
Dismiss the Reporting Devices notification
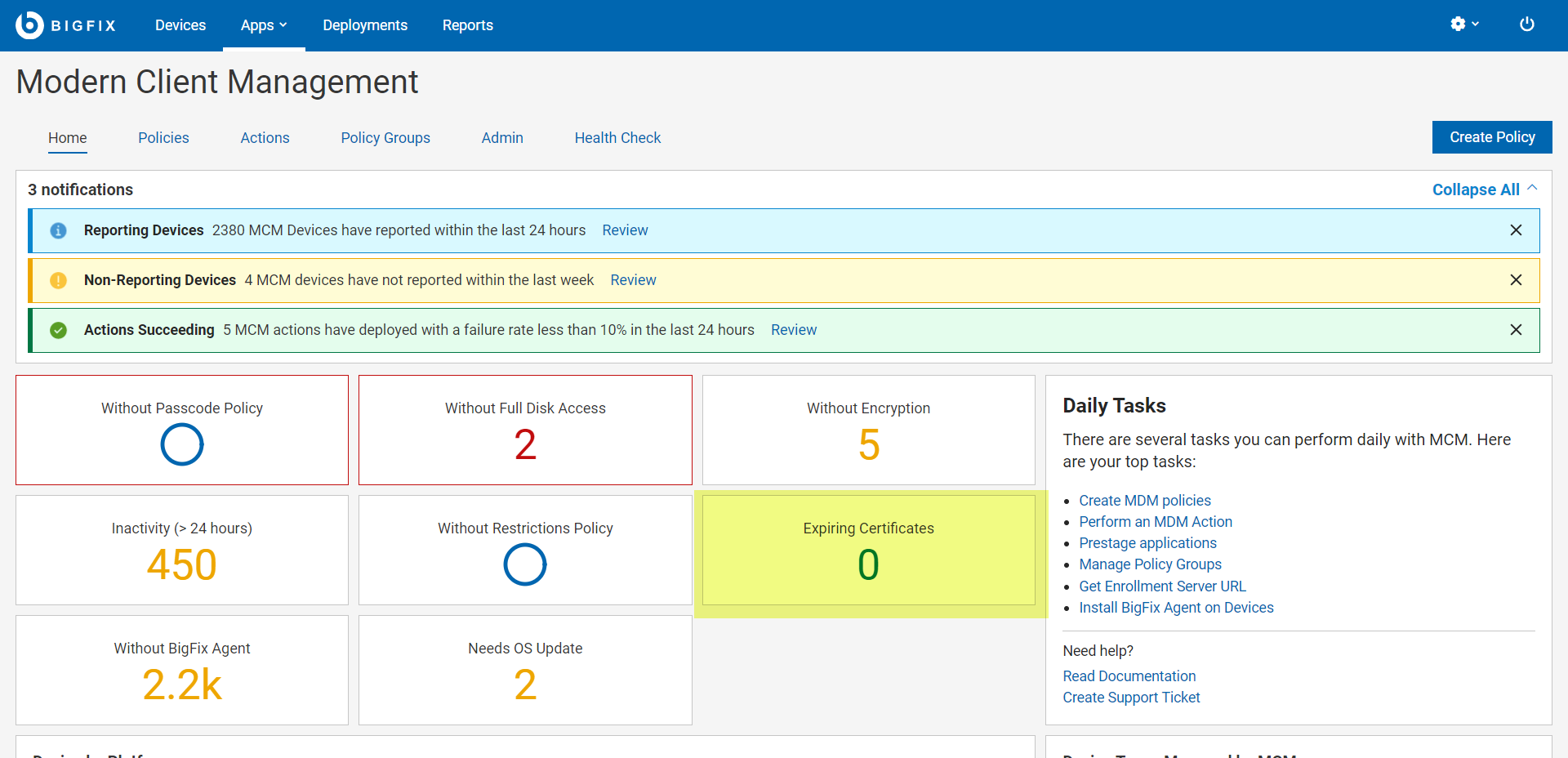(1516, 230)
